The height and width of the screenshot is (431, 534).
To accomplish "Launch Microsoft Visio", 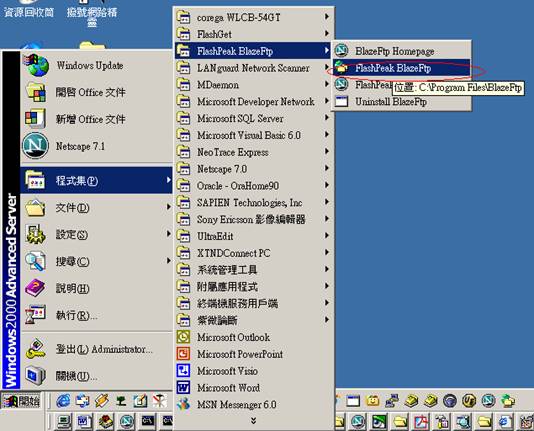I will click(253, 371).
